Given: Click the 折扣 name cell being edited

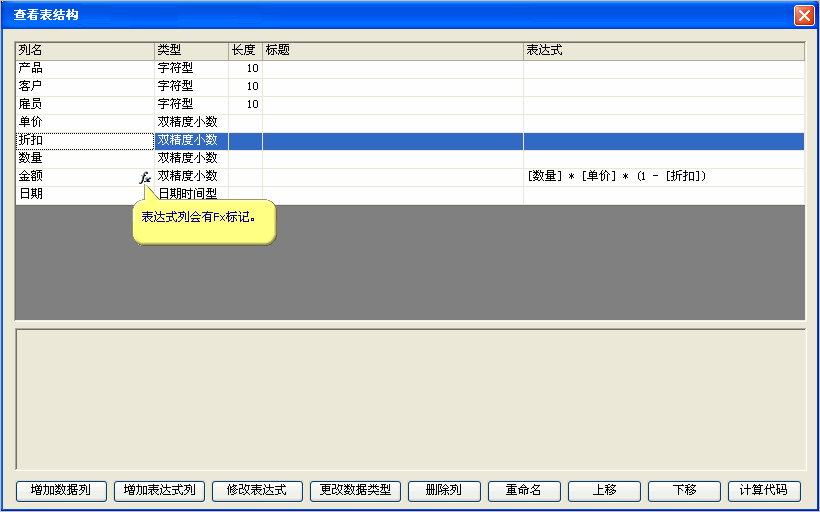Looking at the screenshot, I should coord(84,140).
